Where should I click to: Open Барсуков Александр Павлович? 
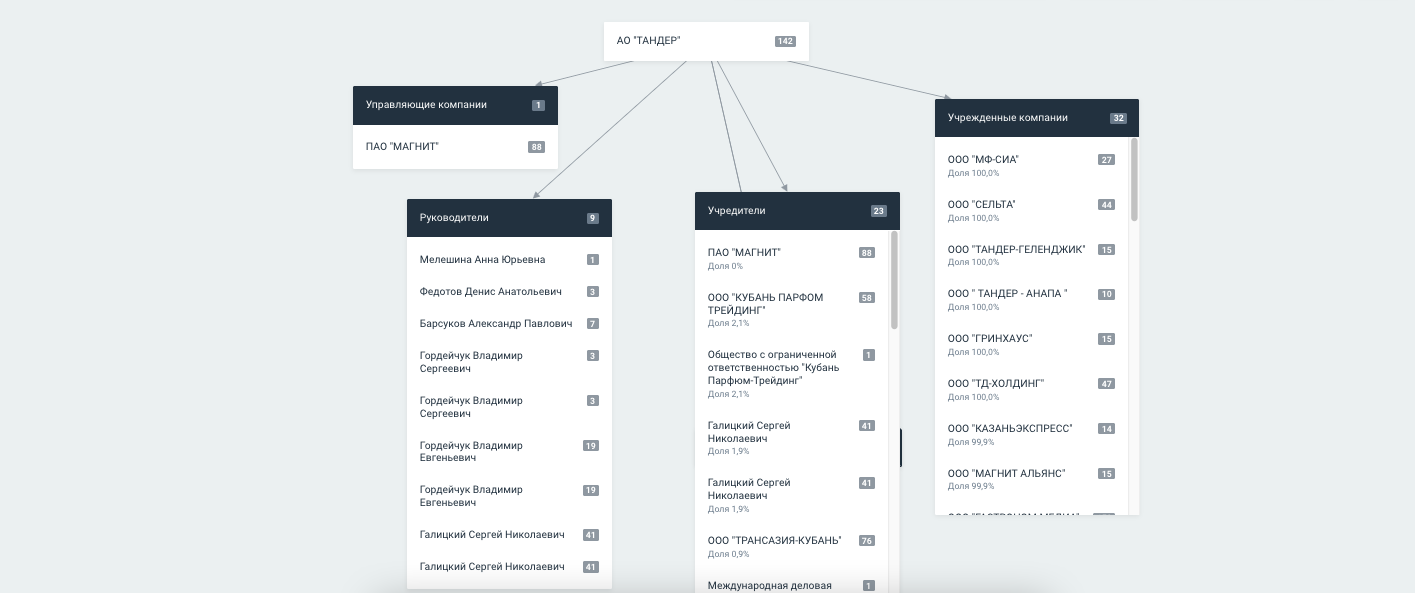coord(496,324)
